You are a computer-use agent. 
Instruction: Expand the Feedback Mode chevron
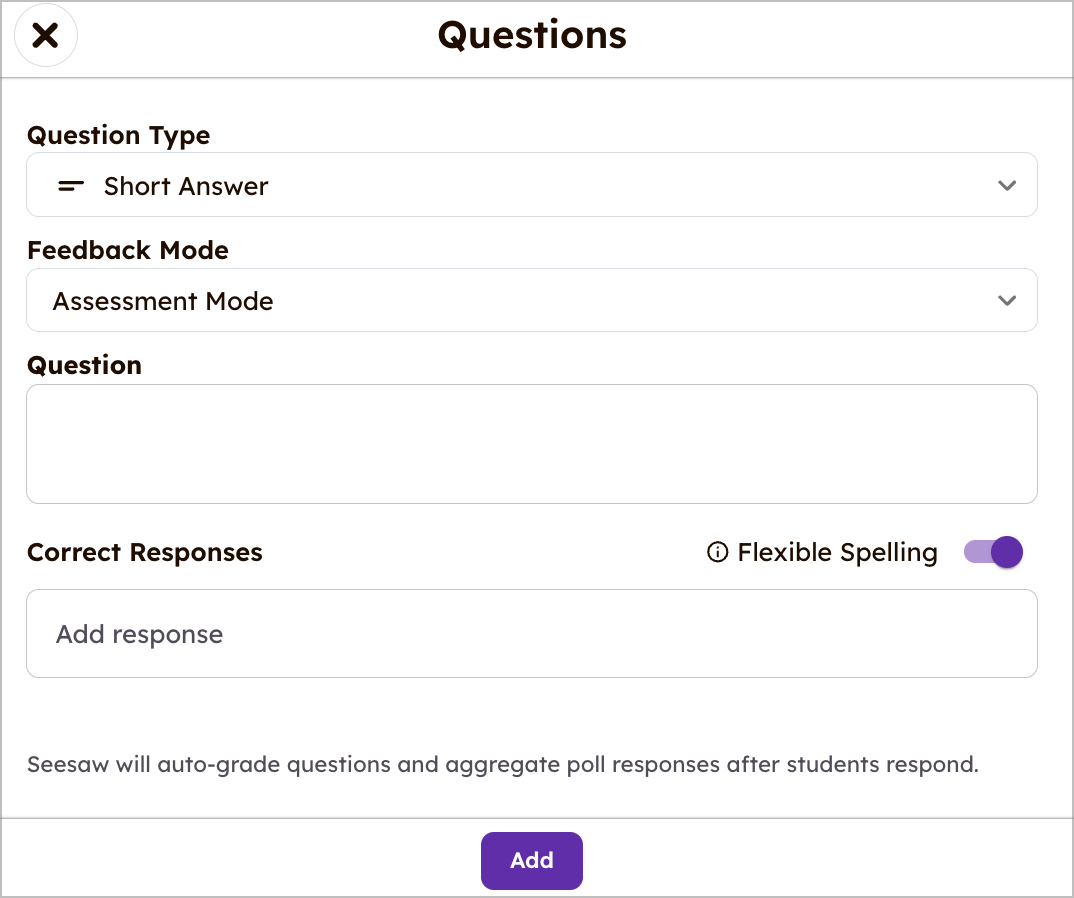point(1006,300)
